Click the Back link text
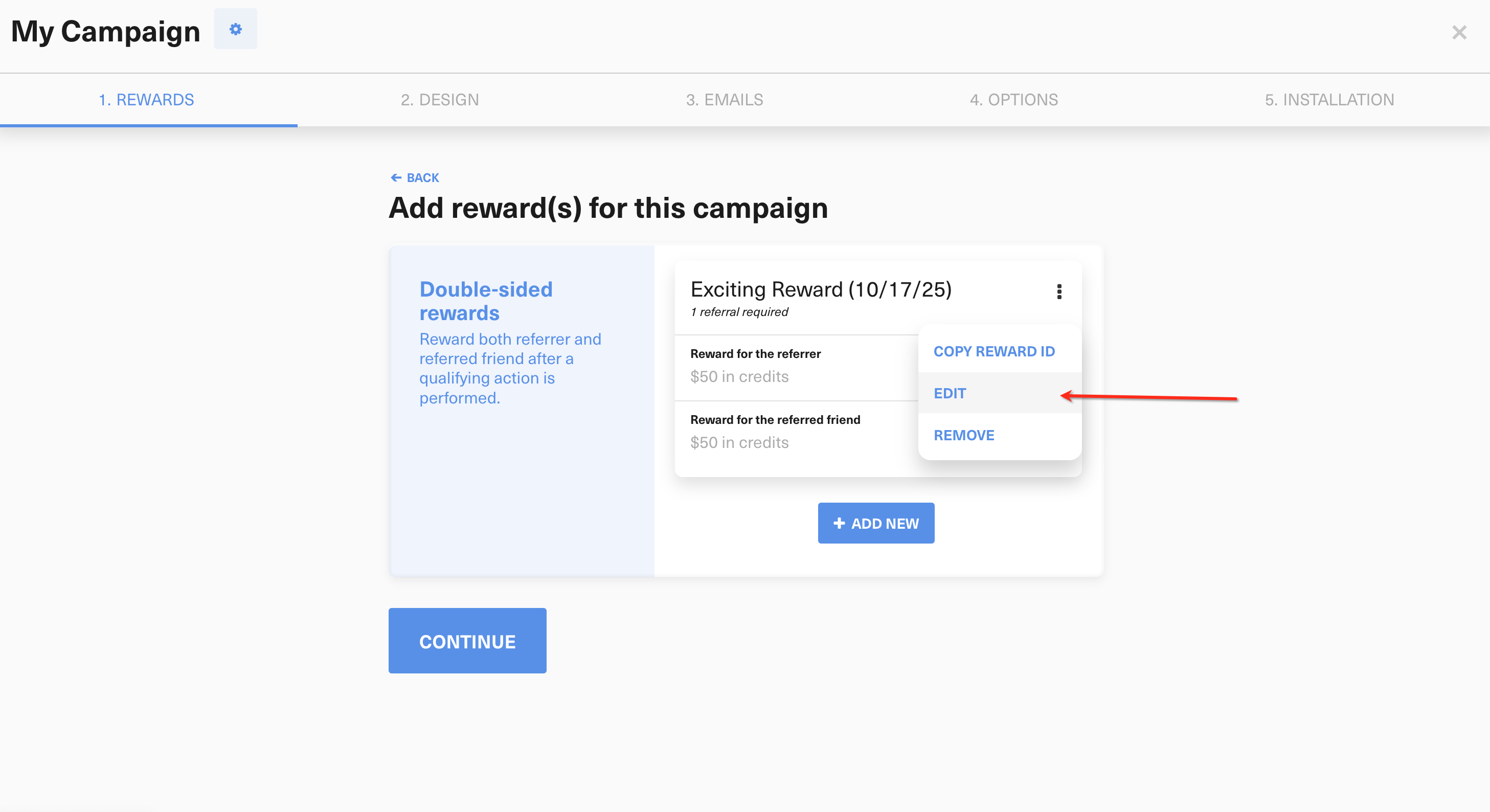This screenshot has width=1490, height=812. coord(422,177)
